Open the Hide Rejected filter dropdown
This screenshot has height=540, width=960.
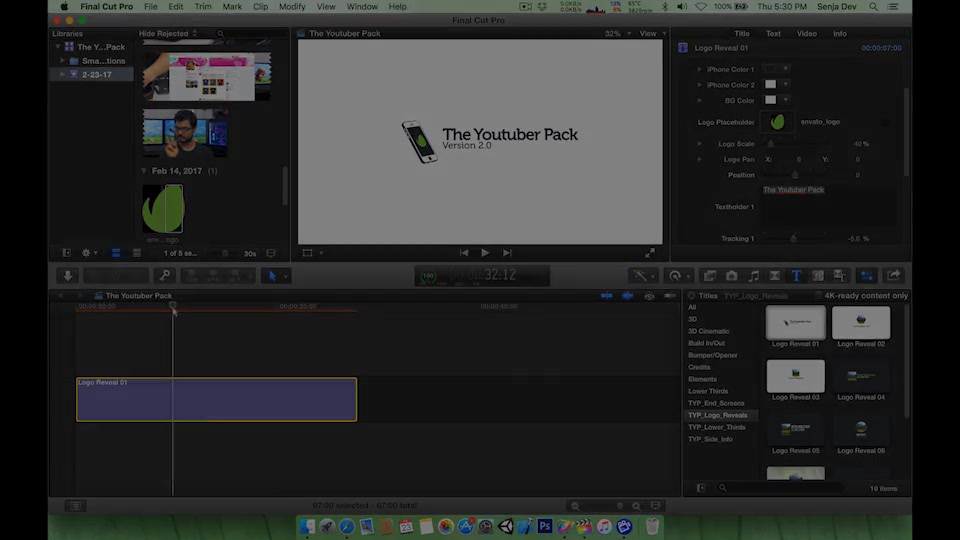click(x=168, y=34)
